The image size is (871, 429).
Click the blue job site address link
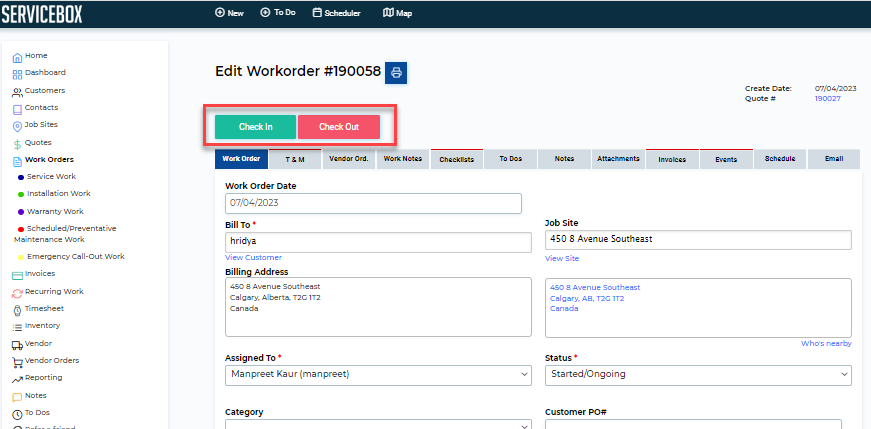coord(595,298)
